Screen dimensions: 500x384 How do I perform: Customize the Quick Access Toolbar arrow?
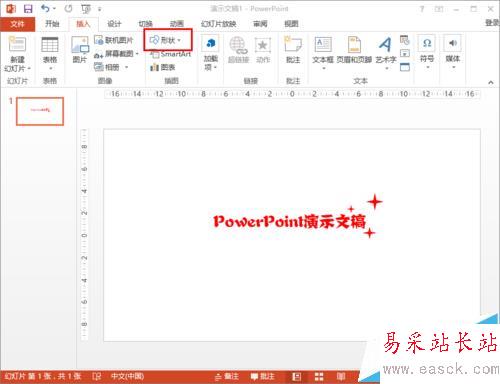point(99,9)
